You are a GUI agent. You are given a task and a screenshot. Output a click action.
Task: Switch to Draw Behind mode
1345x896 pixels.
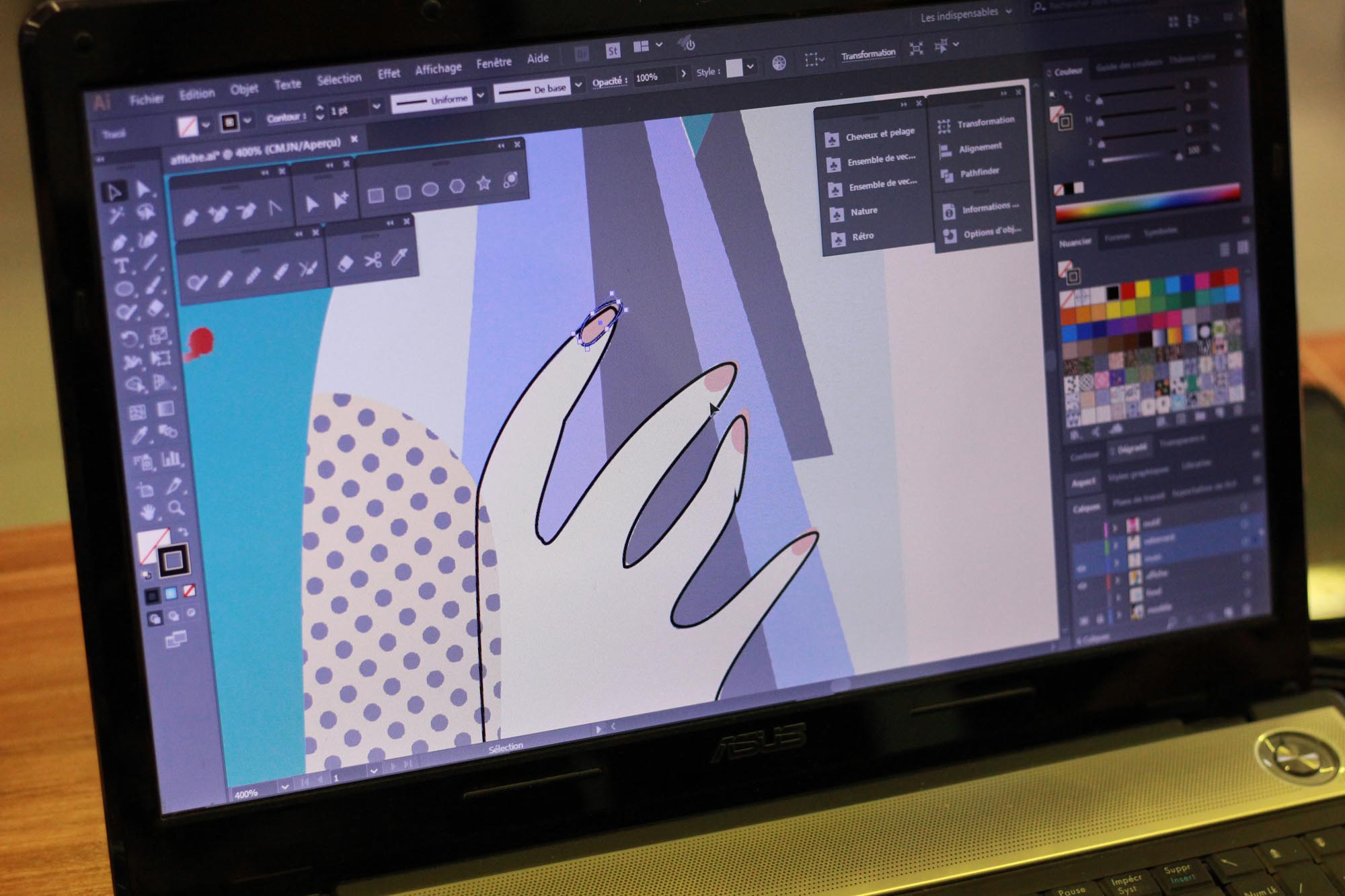tap(174, 615)
